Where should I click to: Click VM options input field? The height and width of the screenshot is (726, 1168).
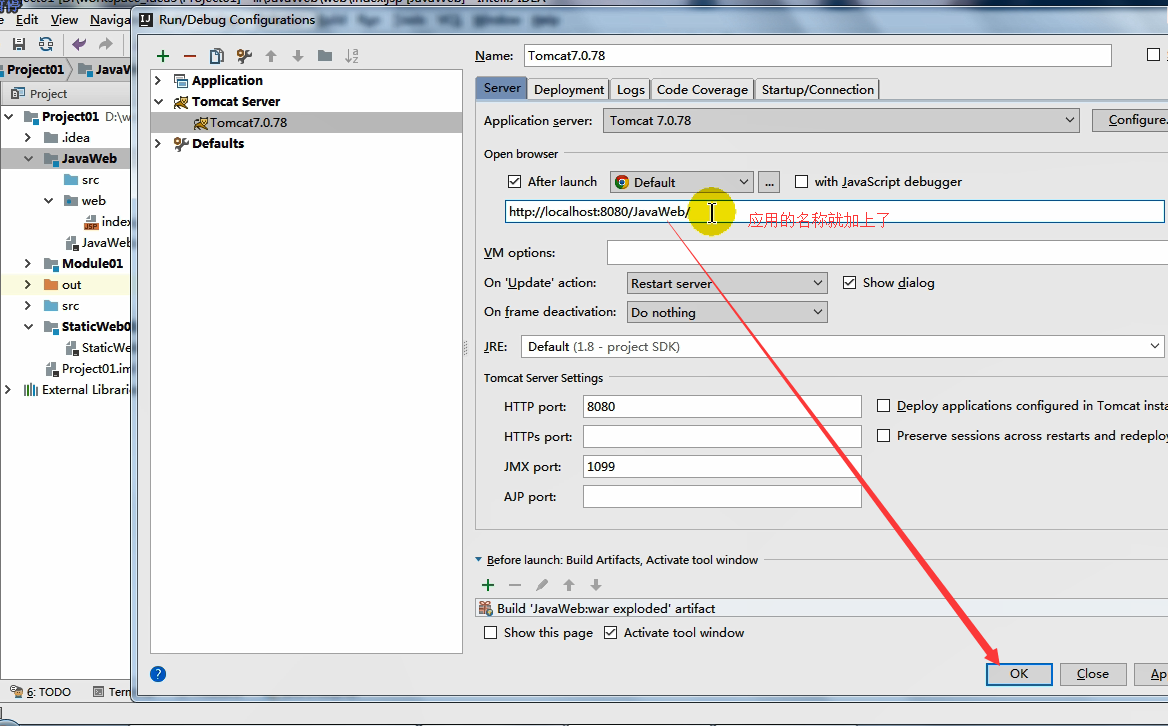tap(887, 252)
